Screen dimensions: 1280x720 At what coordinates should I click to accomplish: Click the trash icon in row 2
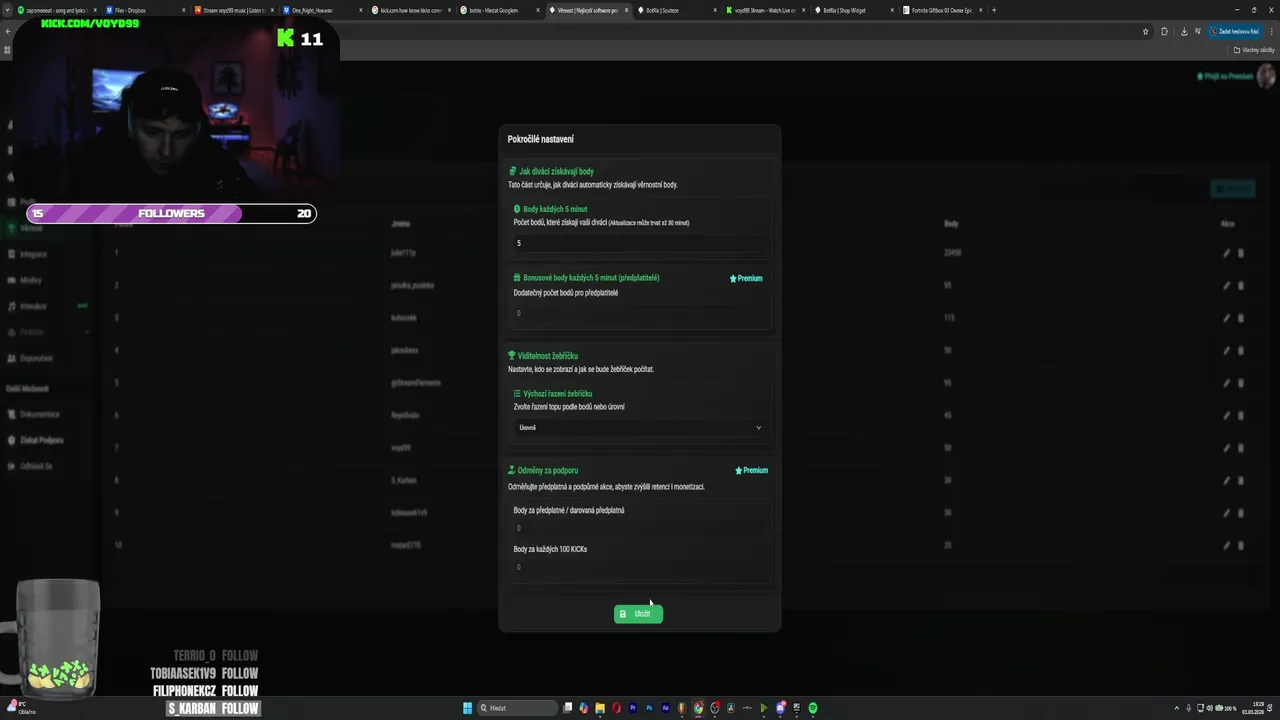(x=1241, y=285)
